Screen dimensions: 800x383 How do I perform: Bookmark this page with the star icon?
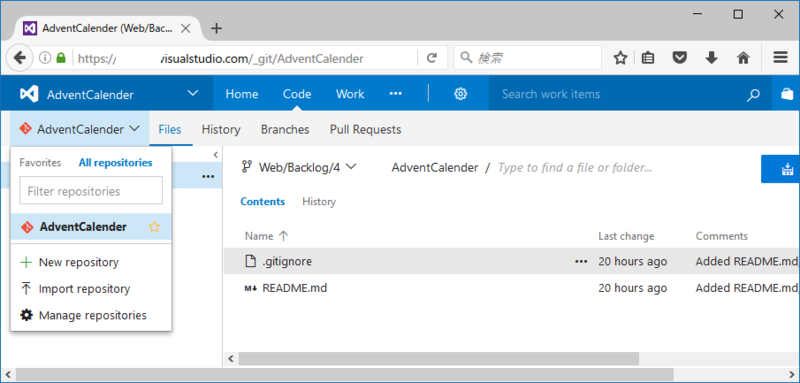[620, 58]
